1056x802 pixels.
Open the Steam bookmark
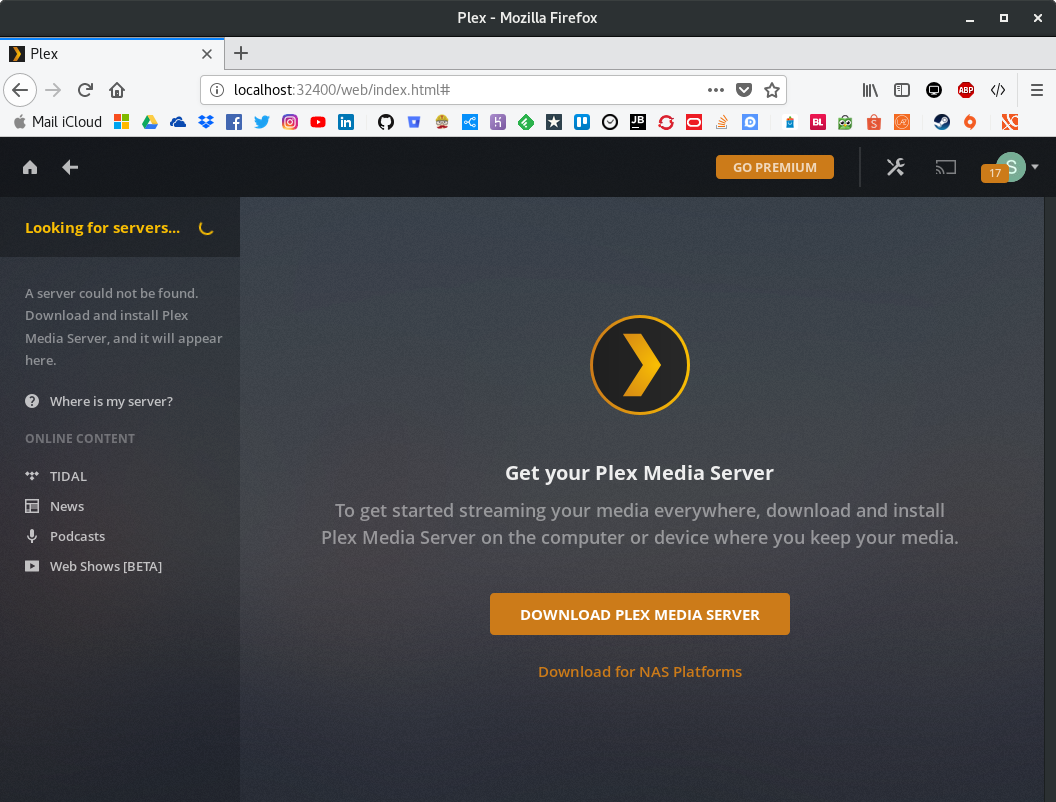pos(942,122)
